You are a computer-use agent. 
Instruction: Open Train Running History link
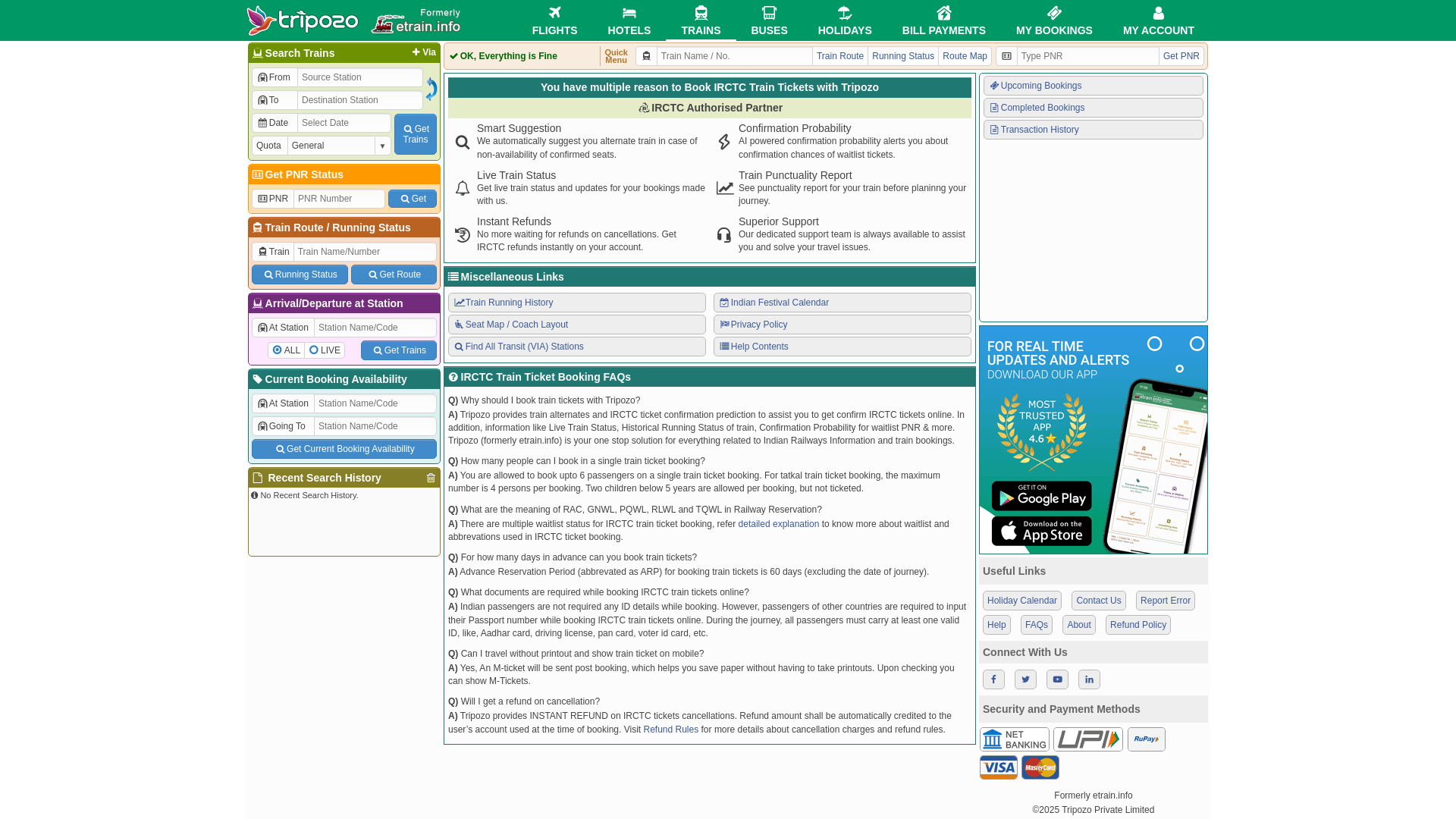pyautogui.click(x=577, y=303)
